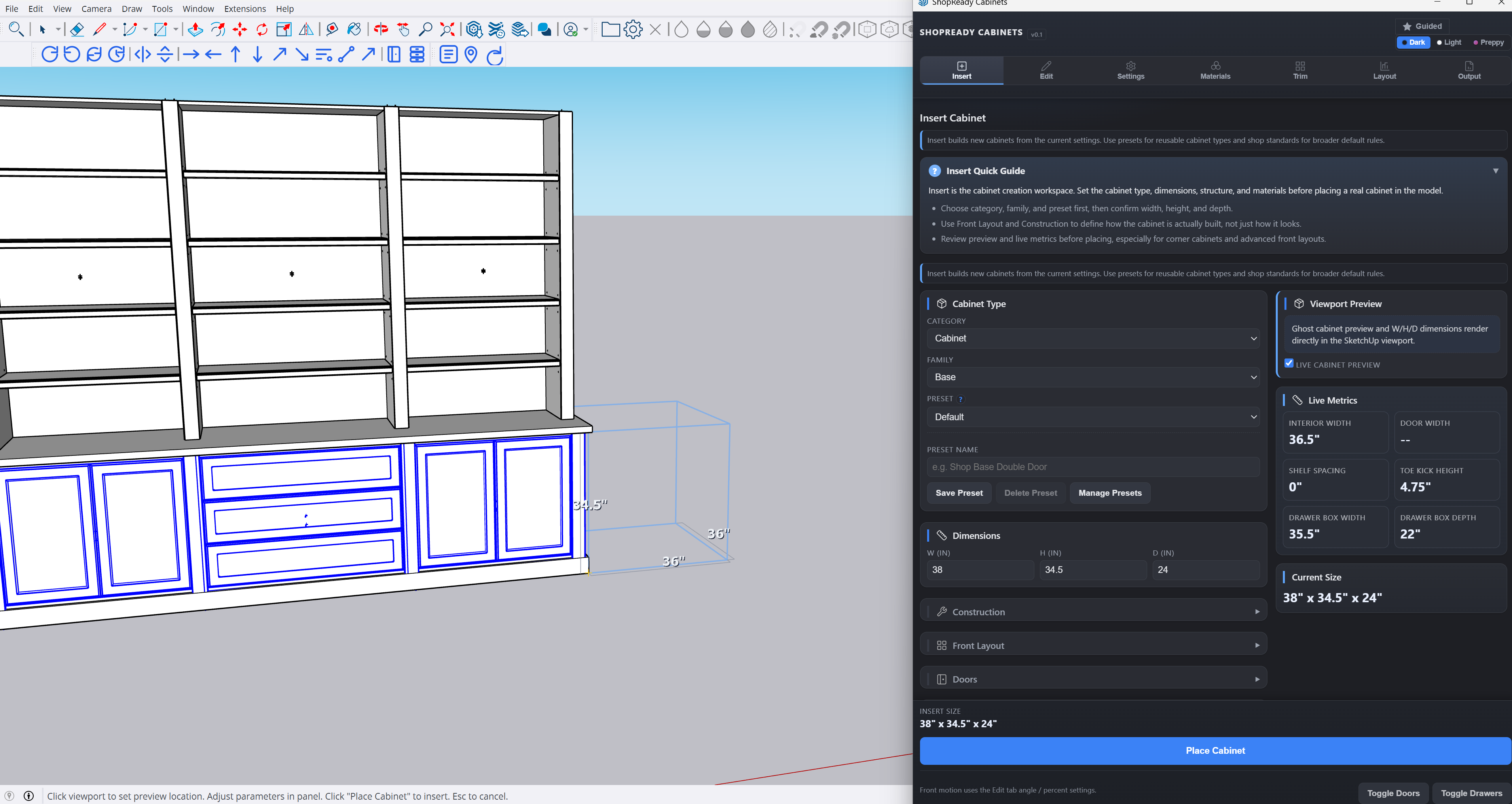Select the Paint Bucket tool
1512x804 pixels.
tap(353, 29)
